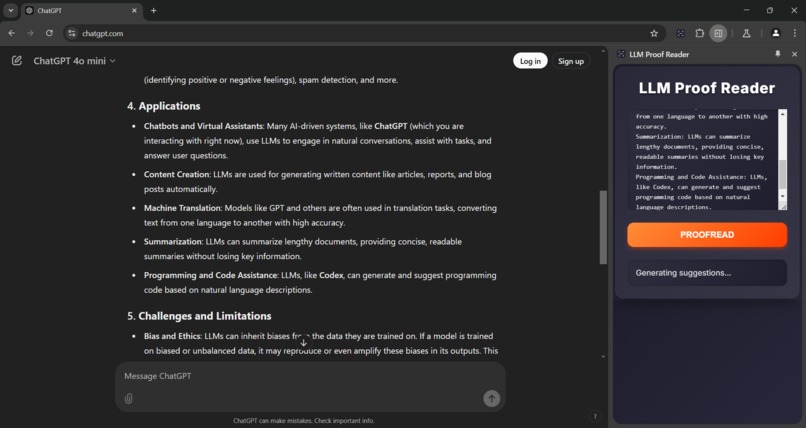Open LLM Proof Reader extension icon in toolbar
The height and width of the screenshot is (428, 806).
click(x=681, y=33)
